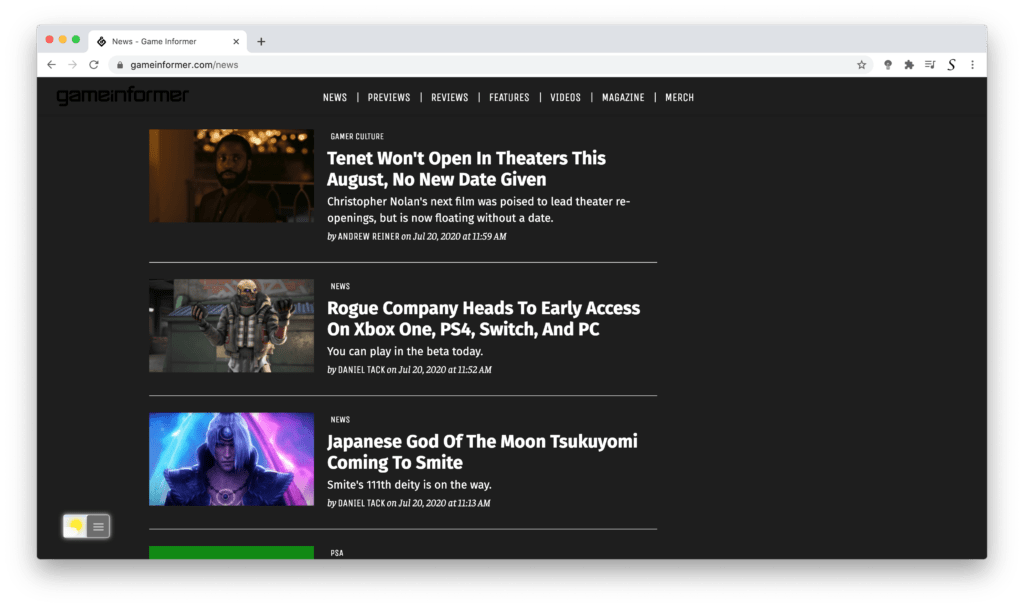Open MERCH in the site navigation

[679, 97]
